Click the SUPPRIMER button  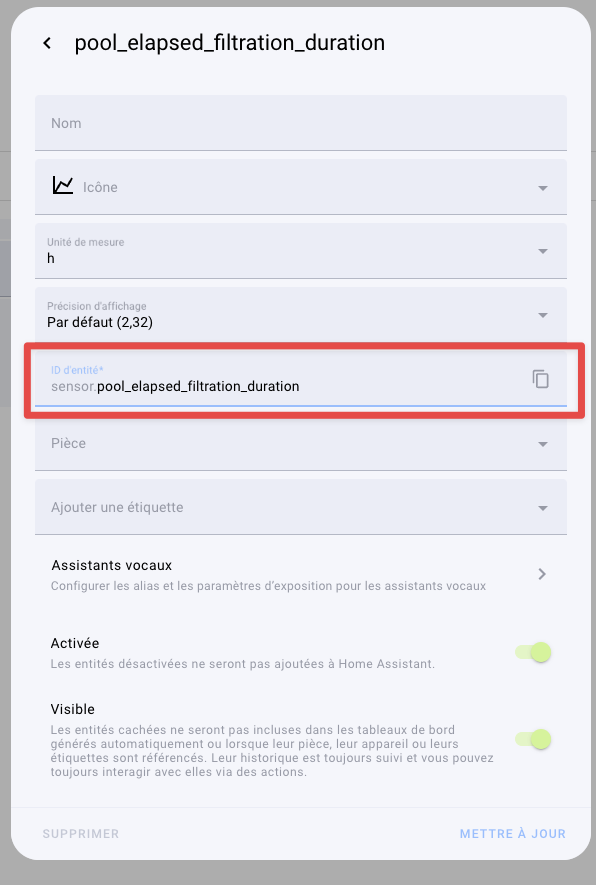81,834
